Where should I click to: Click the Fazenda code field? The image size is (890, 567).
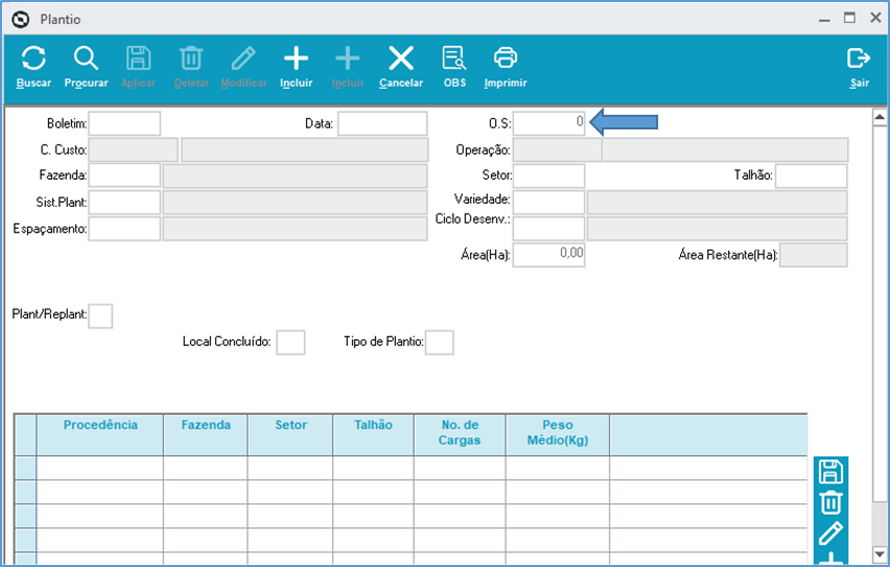[124, 176]
